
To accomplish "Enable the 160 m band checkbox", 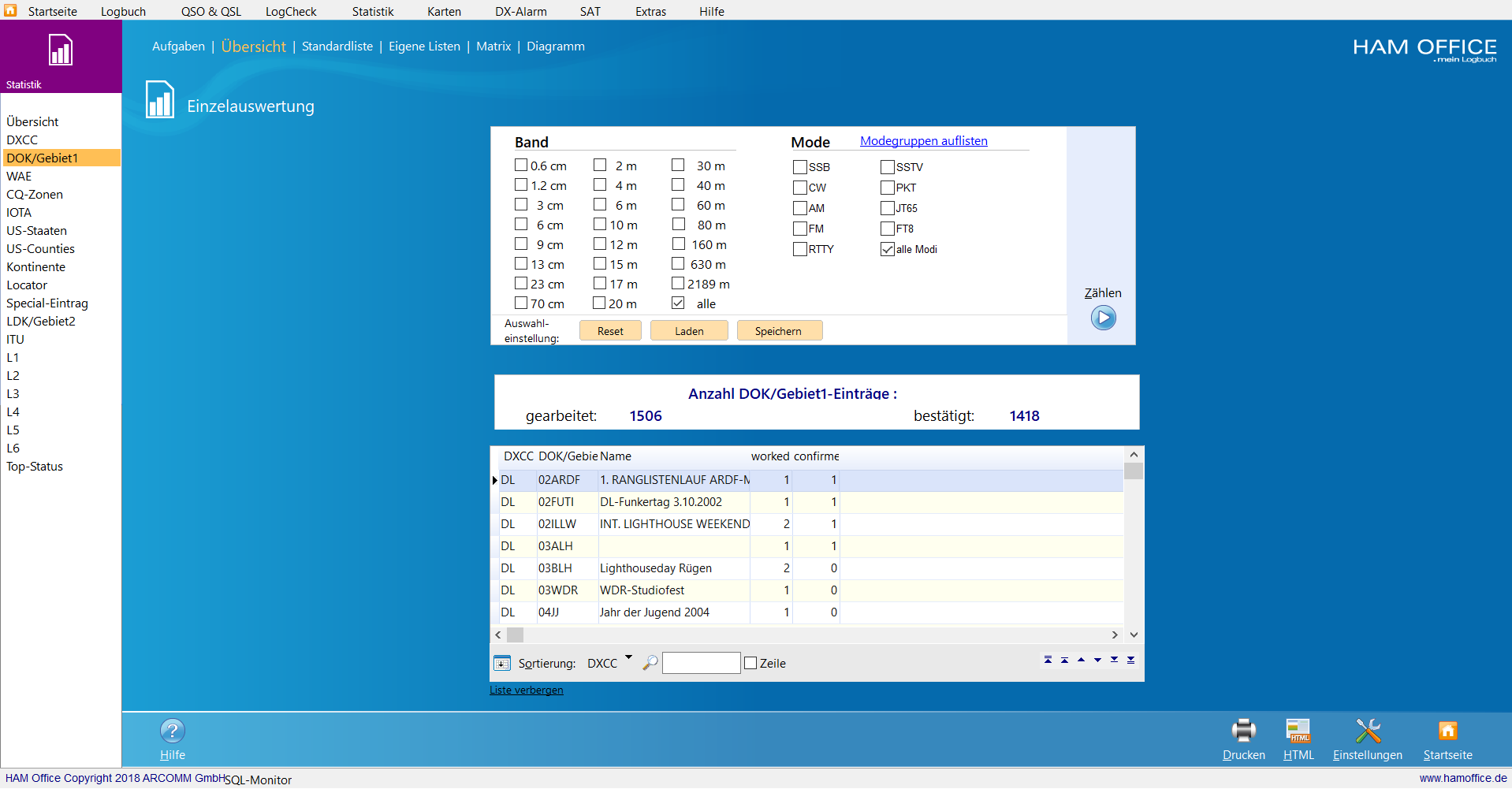I will click(678, 244).
